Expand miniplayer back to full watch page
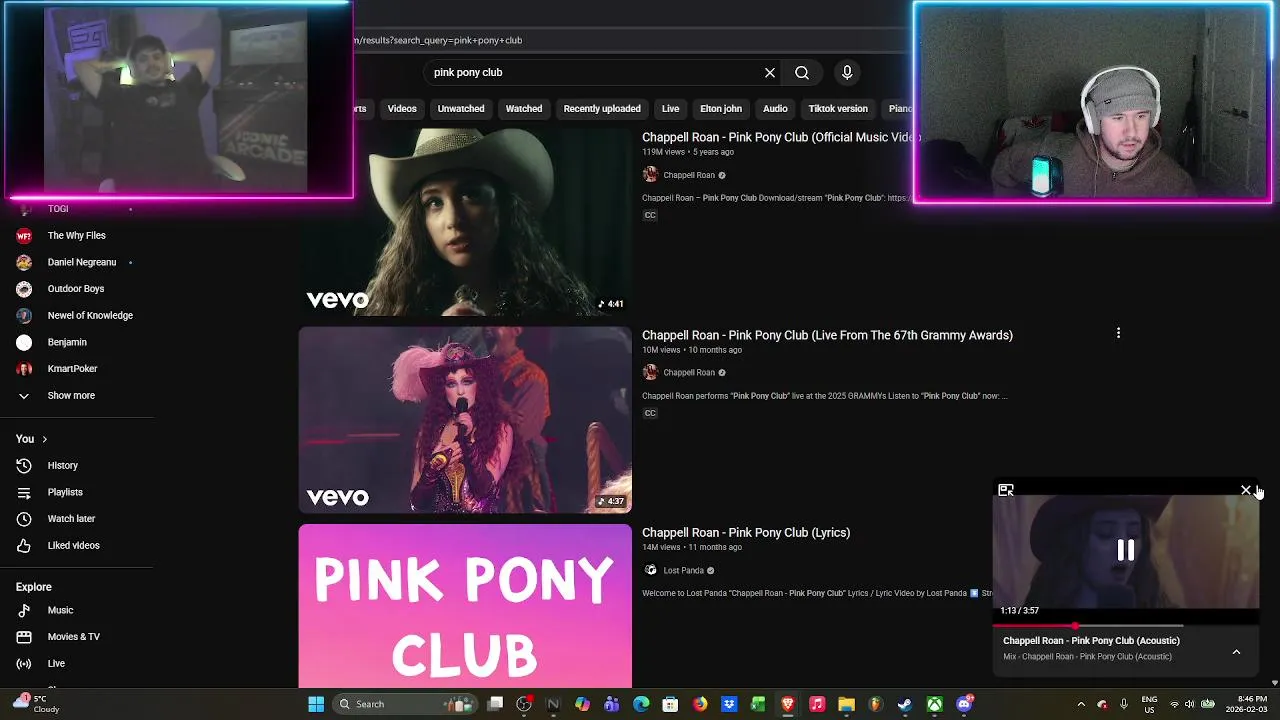This screenshot has height=720, width=1280. coord(1006,490)
